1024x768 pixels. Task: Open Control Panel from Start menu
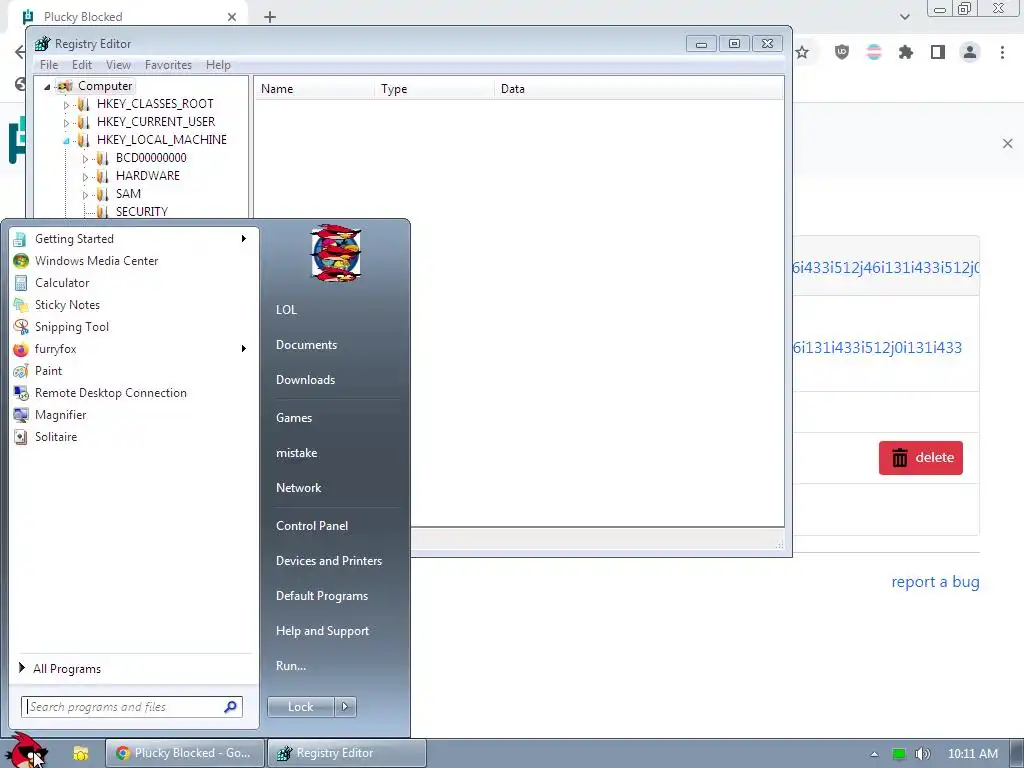pyautogui.click(x=312, y=526)
